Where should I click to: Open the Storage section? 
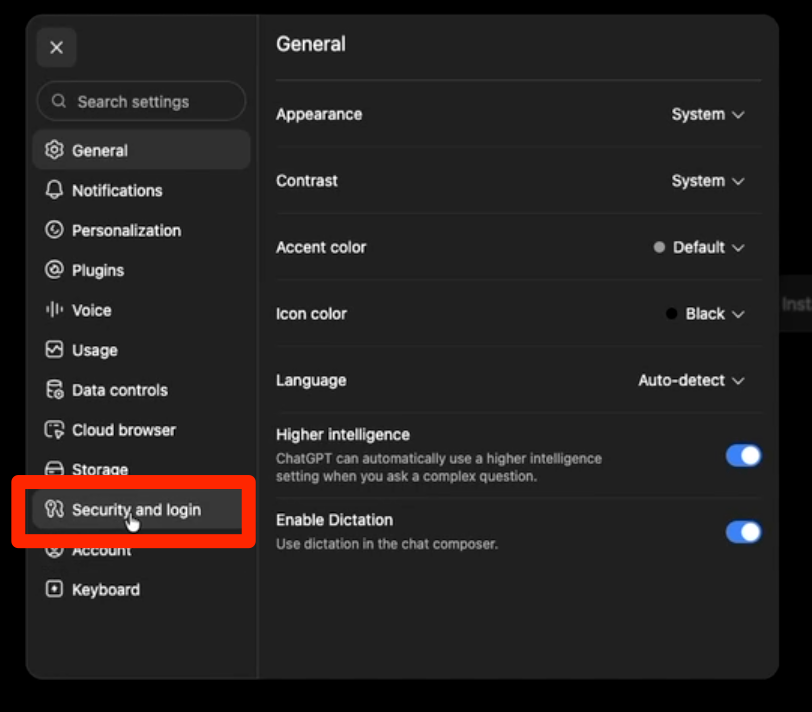(x=141, y=468)
